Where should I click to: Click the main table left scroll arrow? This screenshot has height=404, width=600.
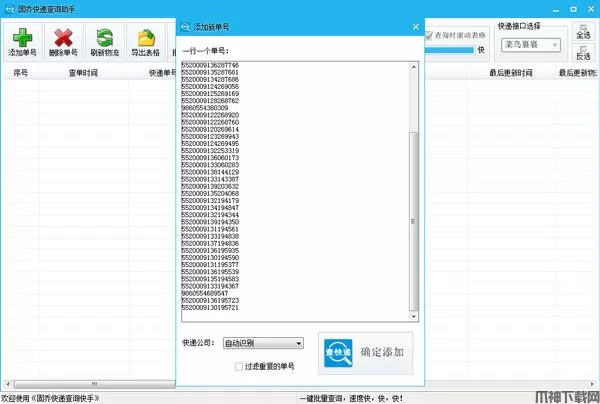click(7, 384)
